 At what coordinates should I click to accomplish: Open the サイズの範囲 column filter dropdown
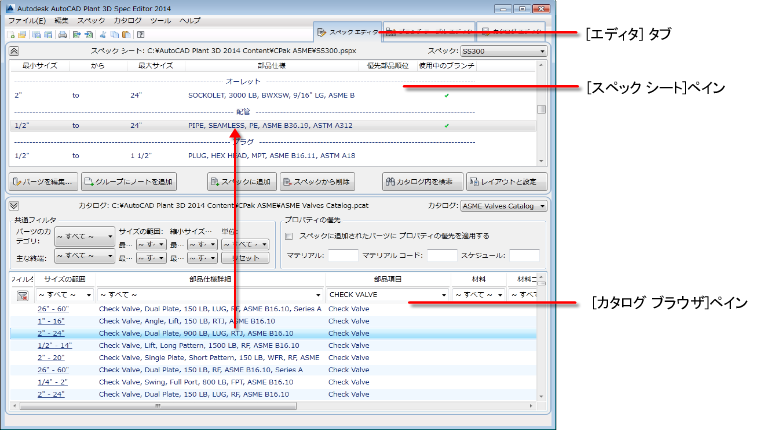point(65,295)
